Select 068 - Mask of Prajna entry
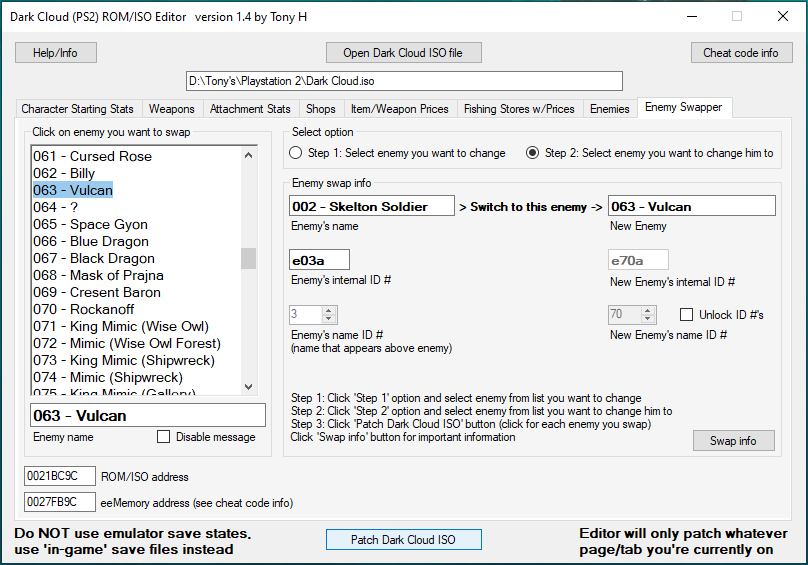Viewport: 808px width, 565px height. click(136, 275)
